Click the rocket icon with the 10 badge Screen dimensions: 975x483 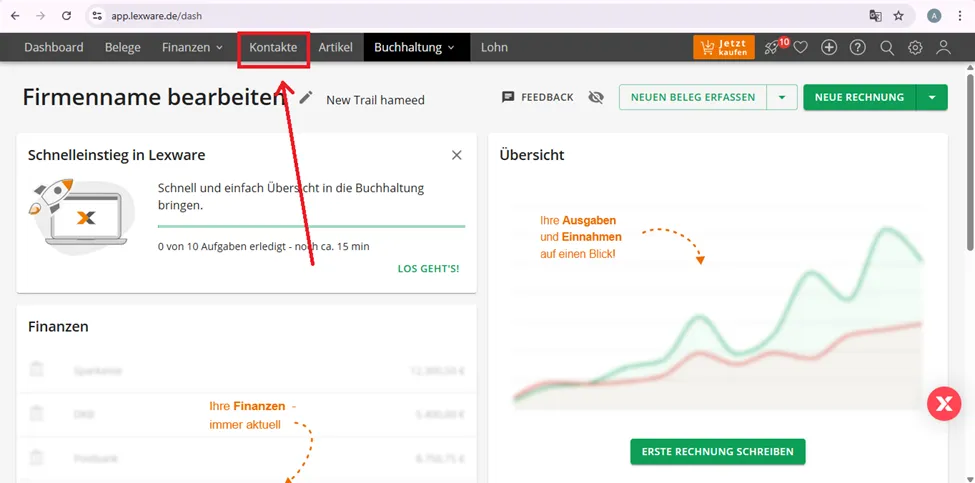[774, 47]
